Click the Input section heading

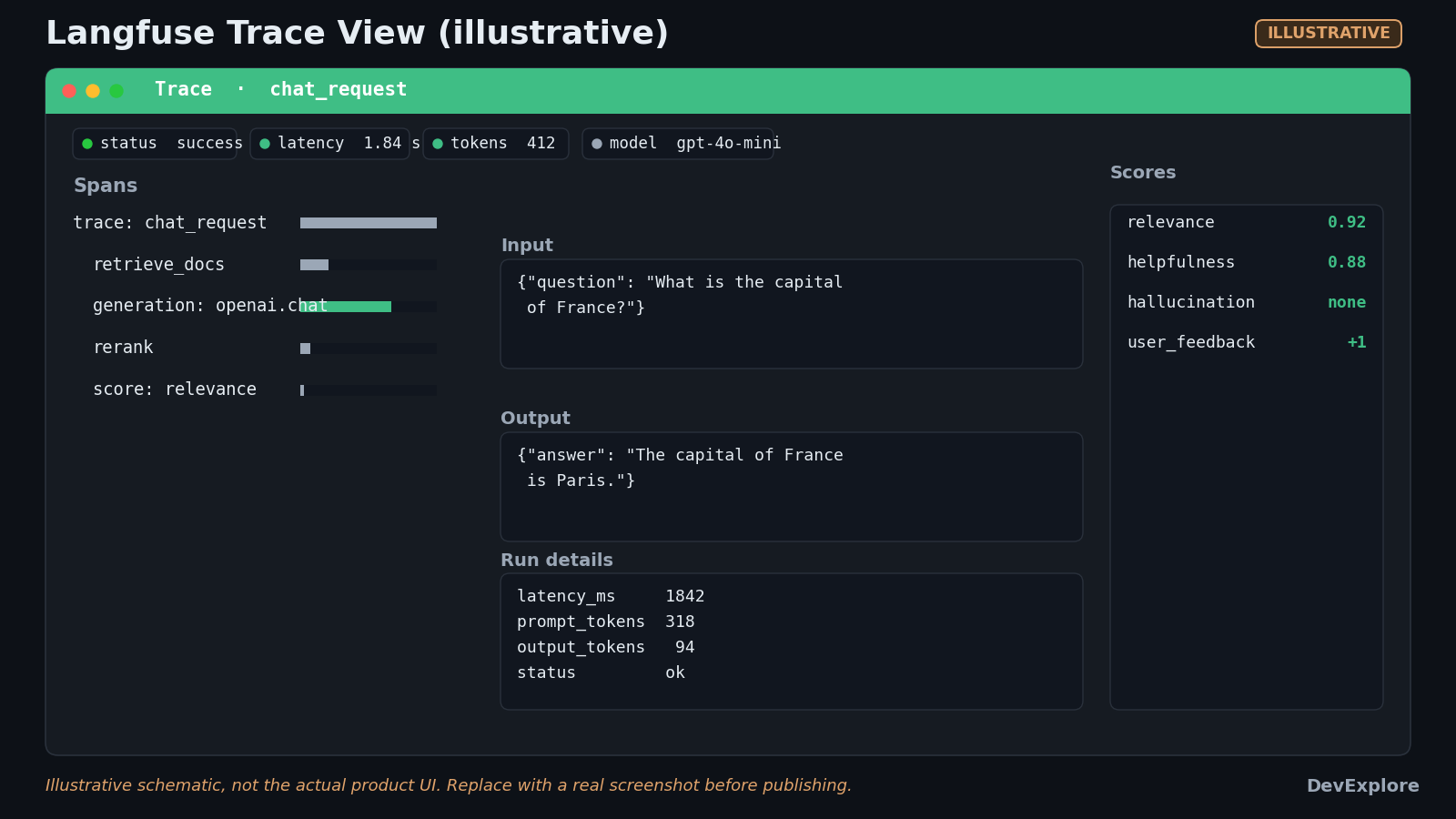(x=527, y=246)
